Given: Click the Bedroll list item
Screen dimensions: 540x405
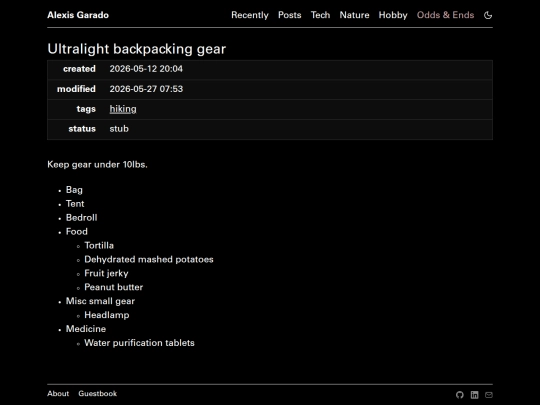Looking at the screenshot, I should 82,218.
